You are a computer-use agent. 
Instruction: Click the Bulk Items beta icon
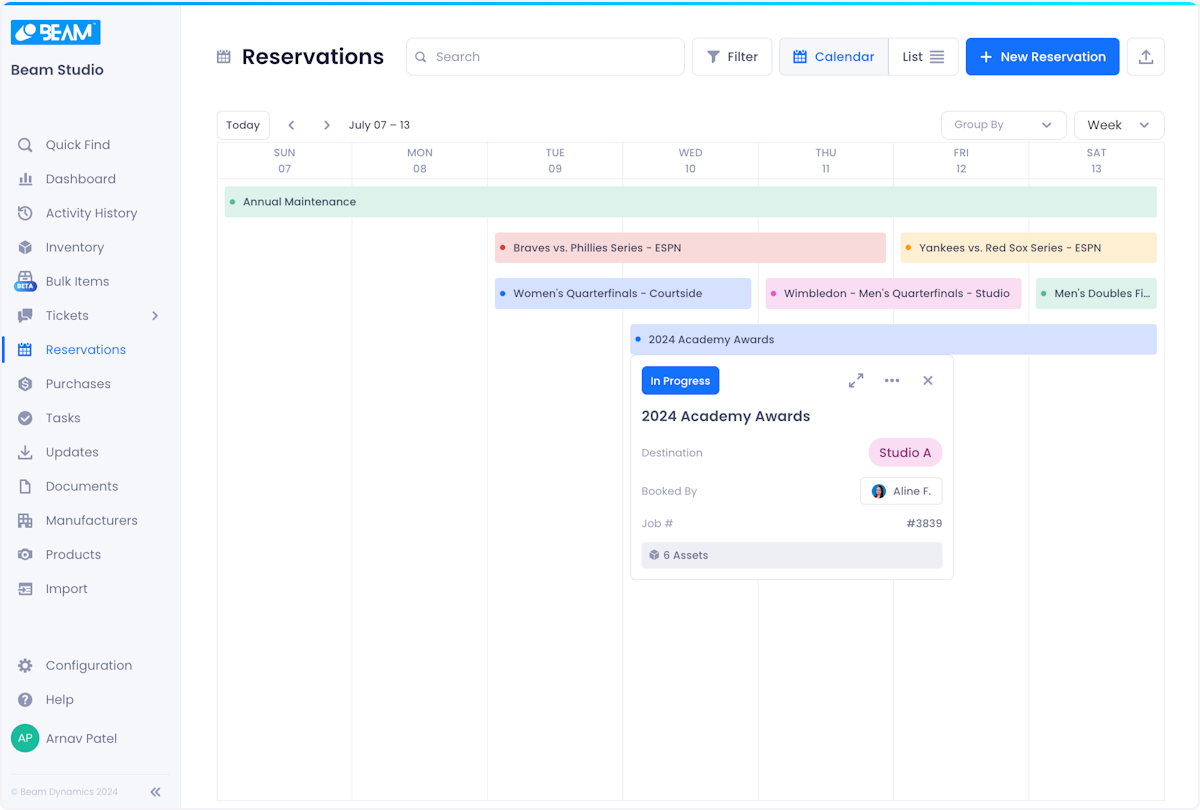[25, 281]
